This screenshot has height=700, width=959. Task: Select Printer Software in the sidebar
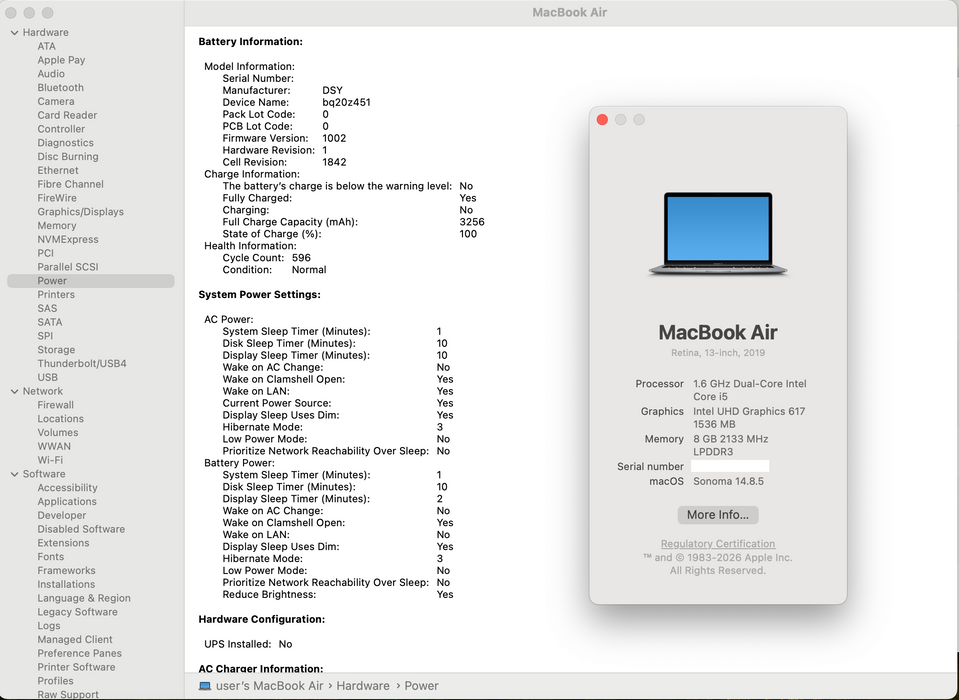[x=76, y=667]
